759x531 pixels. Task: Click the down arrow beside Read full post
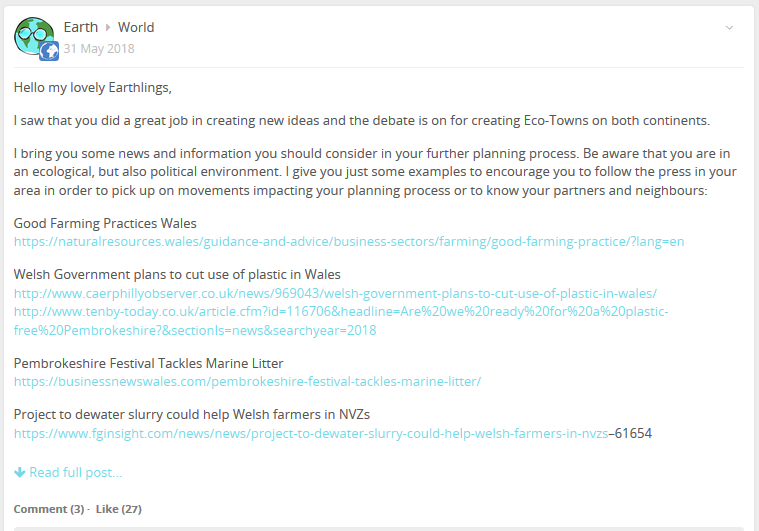[x=20, y=472]
